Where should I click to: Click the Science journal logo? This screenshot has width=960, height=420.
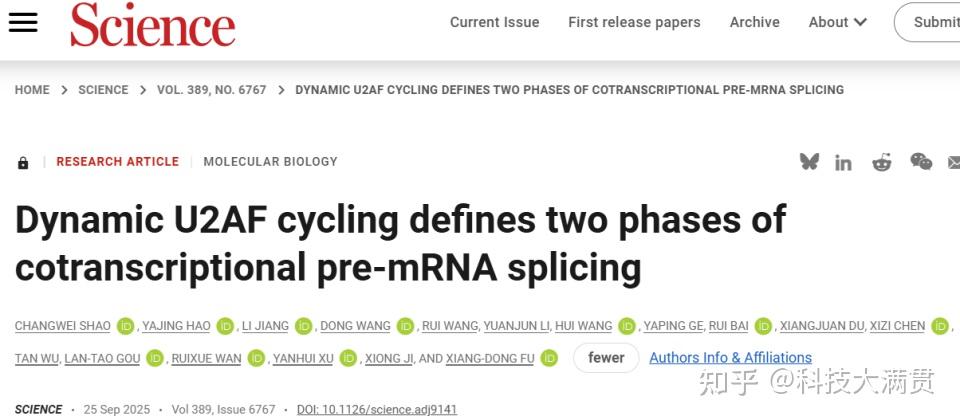pyautogui.click(x=153, y=25)
